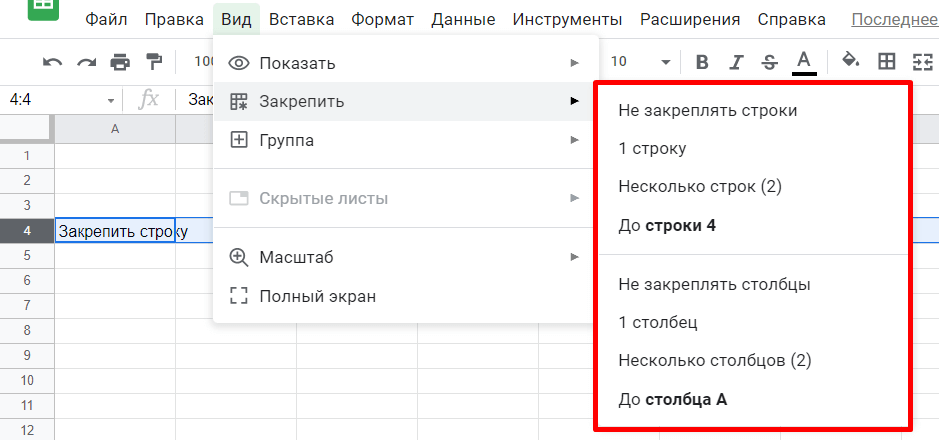This screenshot has height=440, width=939.
Task: Select the row 7 header
Action: [27, 305]
